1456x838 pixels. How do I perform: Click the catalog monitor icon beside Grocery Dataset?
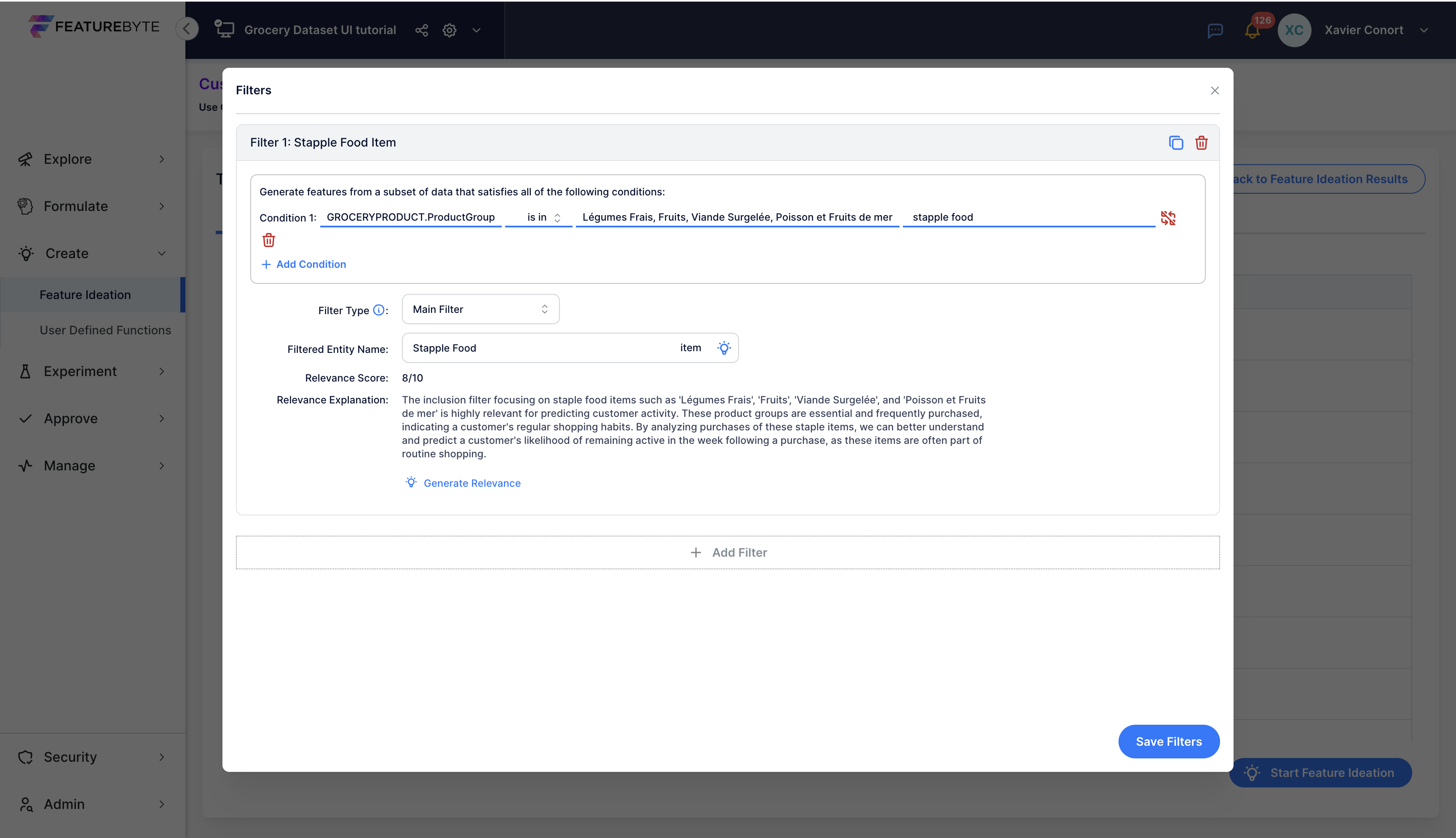(225, 29)
